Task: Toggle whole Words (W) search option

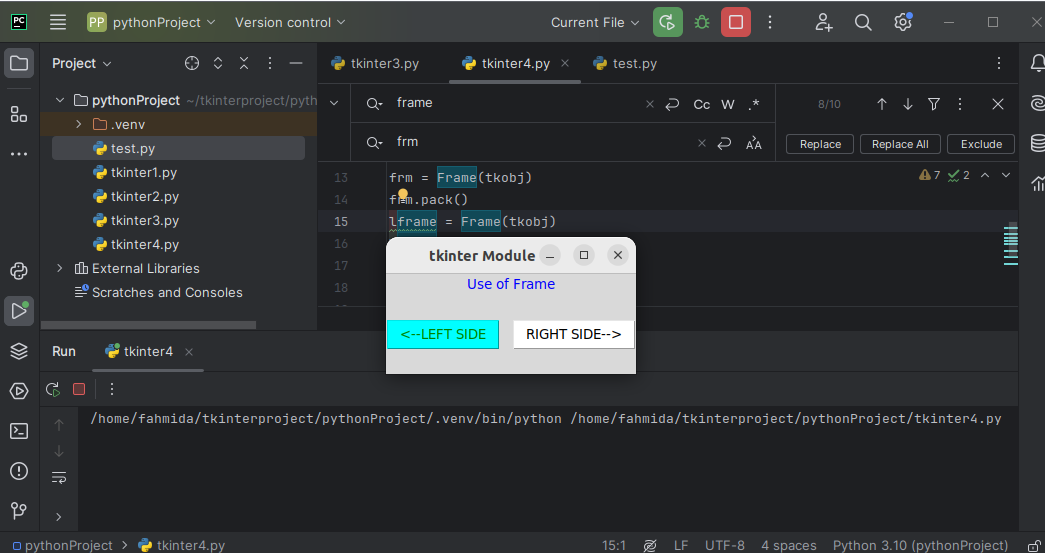Action: pyautogui.click(x=728, y=105)
